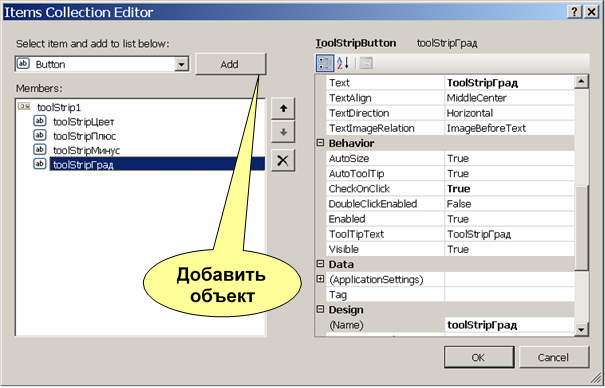
Task: Click scrollbar down arrow in property grid
Action: click(581, 329)
